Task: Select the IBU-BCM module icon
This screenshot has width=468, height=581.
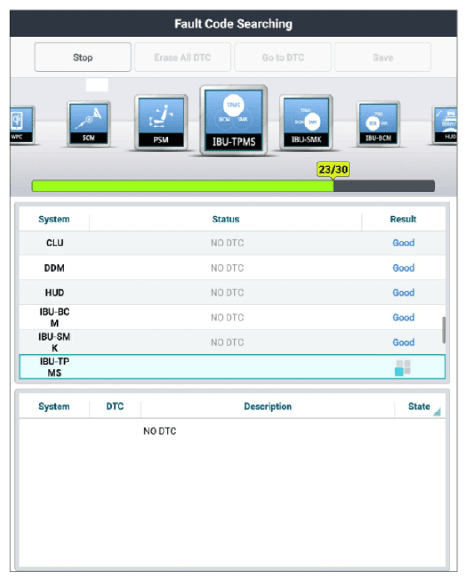Action: pyautogui.click(x=378, y=124)
